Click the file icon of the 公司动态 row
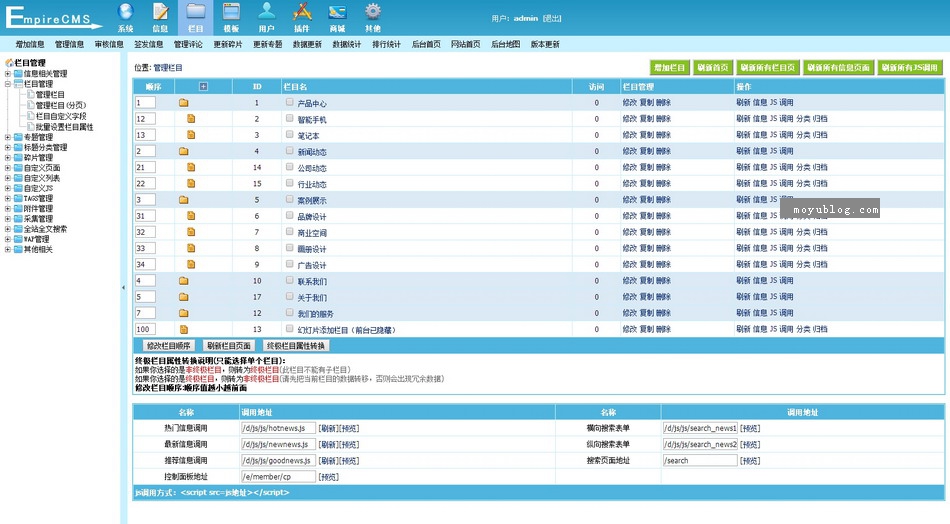Image resolution: width=950 pixels, height=524 pixels. (x=191, y=167)
